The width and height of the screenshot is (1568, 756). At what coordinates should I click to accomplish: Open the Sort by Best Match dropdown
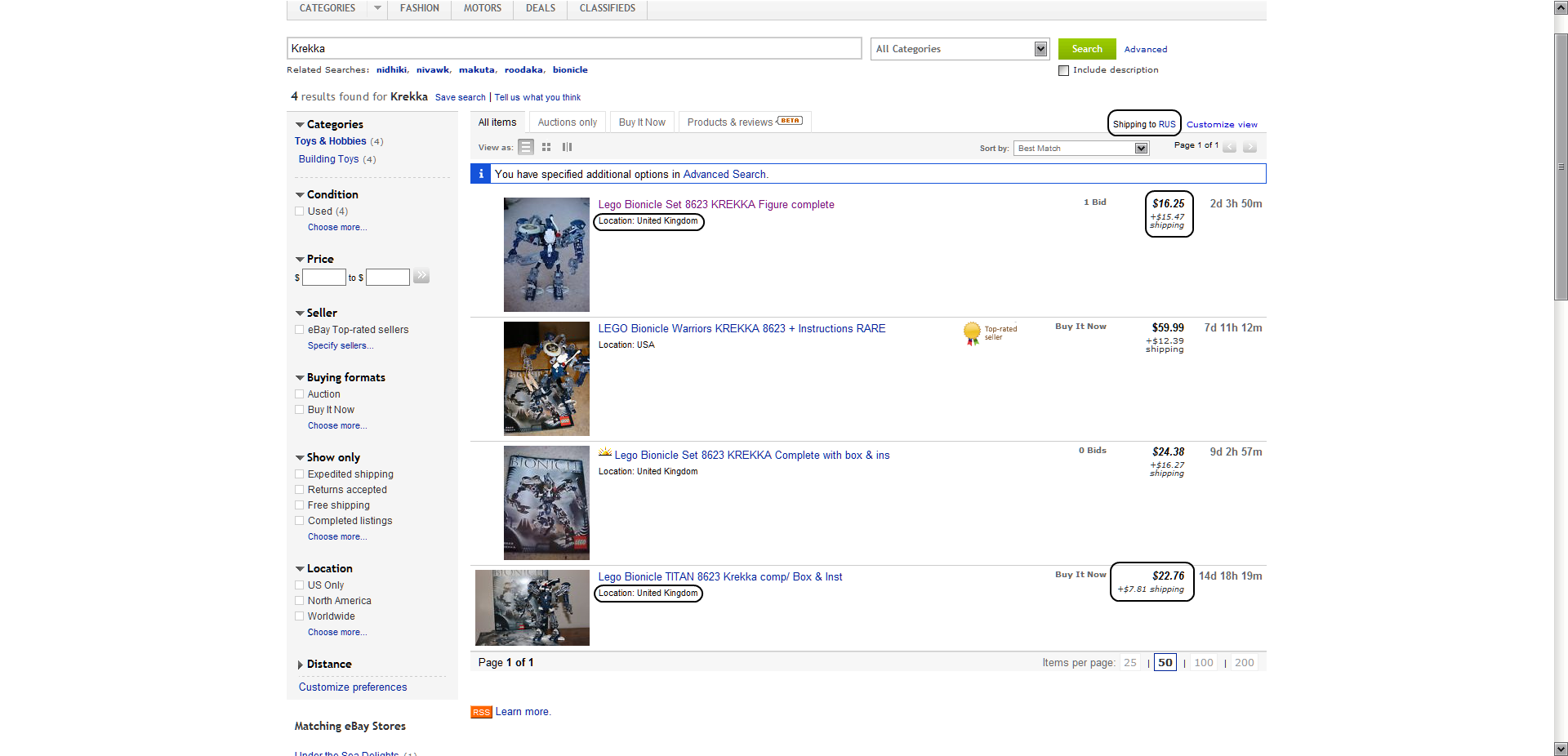1081,149
